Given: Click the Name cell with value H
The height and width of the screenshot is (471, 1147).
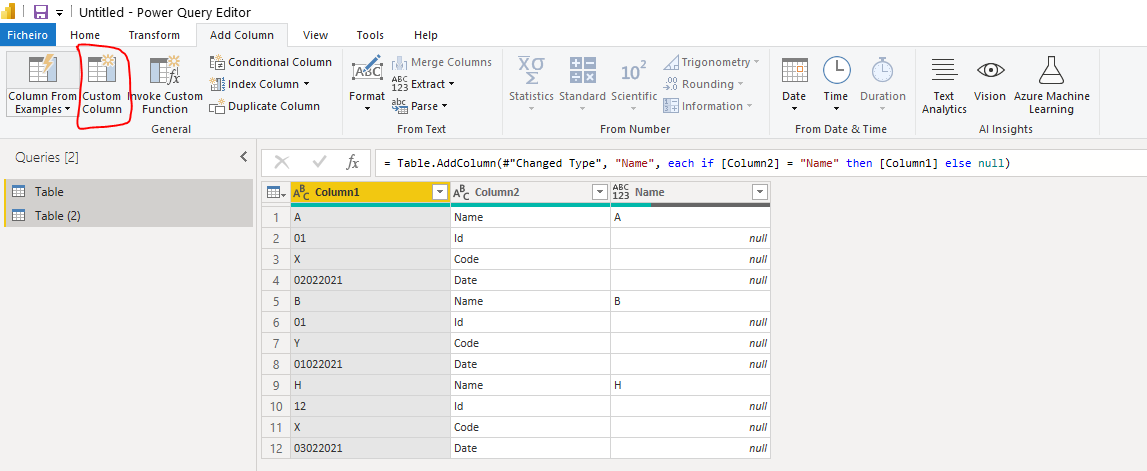Looking at the screenshot, I should click(x=691, y=385).
